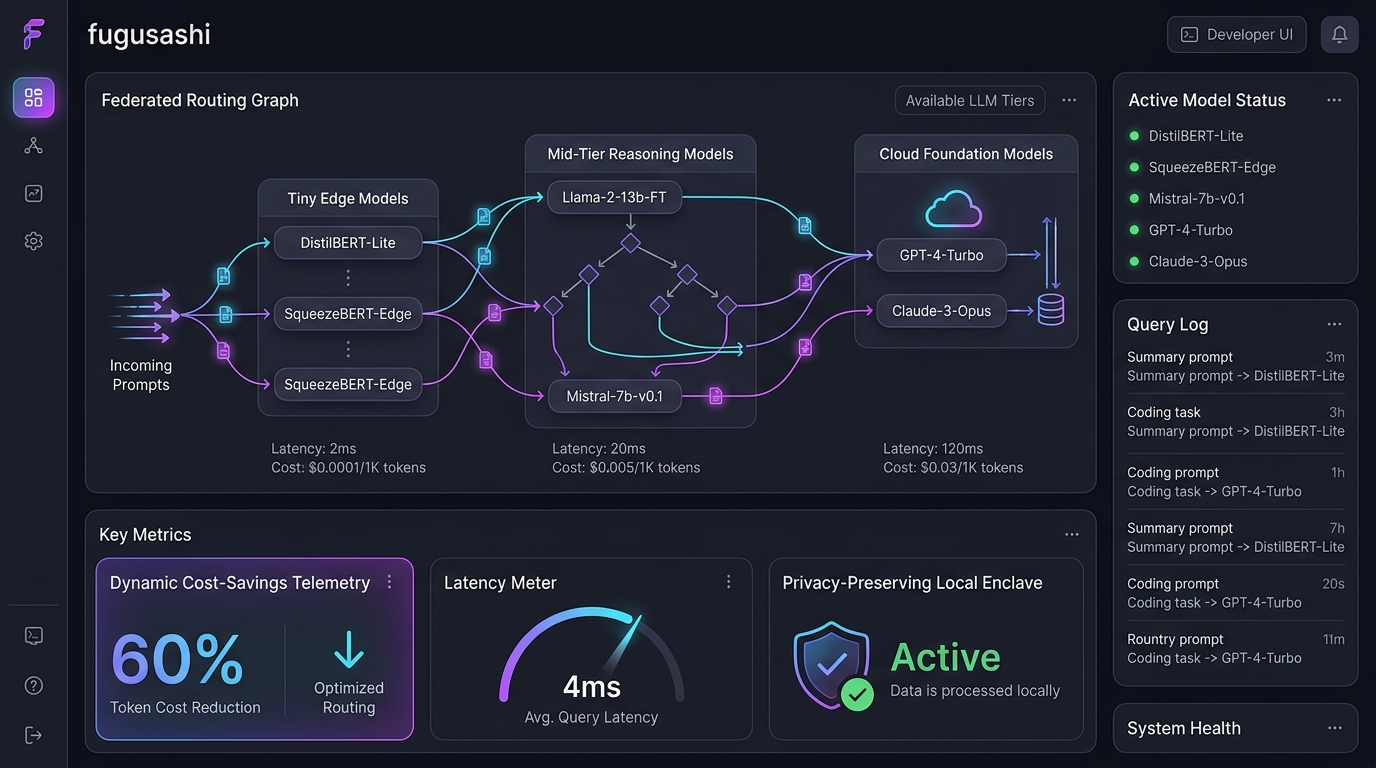Open the terminal console sidebar icon

[x=34, y=636]
